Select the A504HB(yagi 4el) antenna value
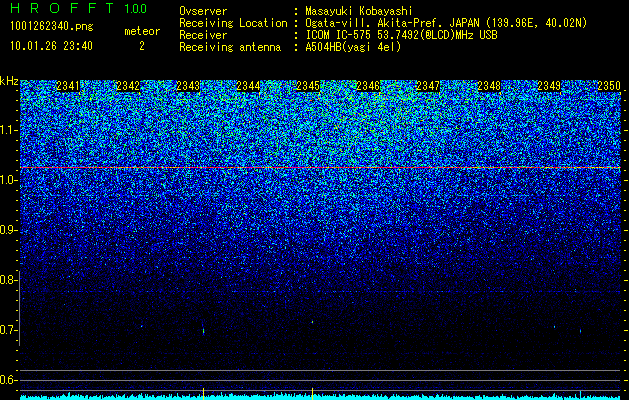 (353, 47)
